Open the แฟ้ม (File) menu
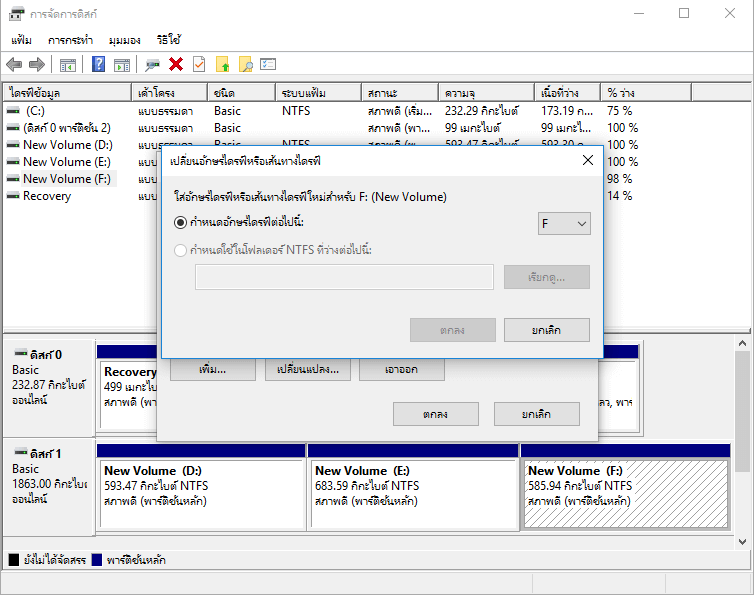The height and width of the screenshot is (595, 754). (x=22, y=40)
